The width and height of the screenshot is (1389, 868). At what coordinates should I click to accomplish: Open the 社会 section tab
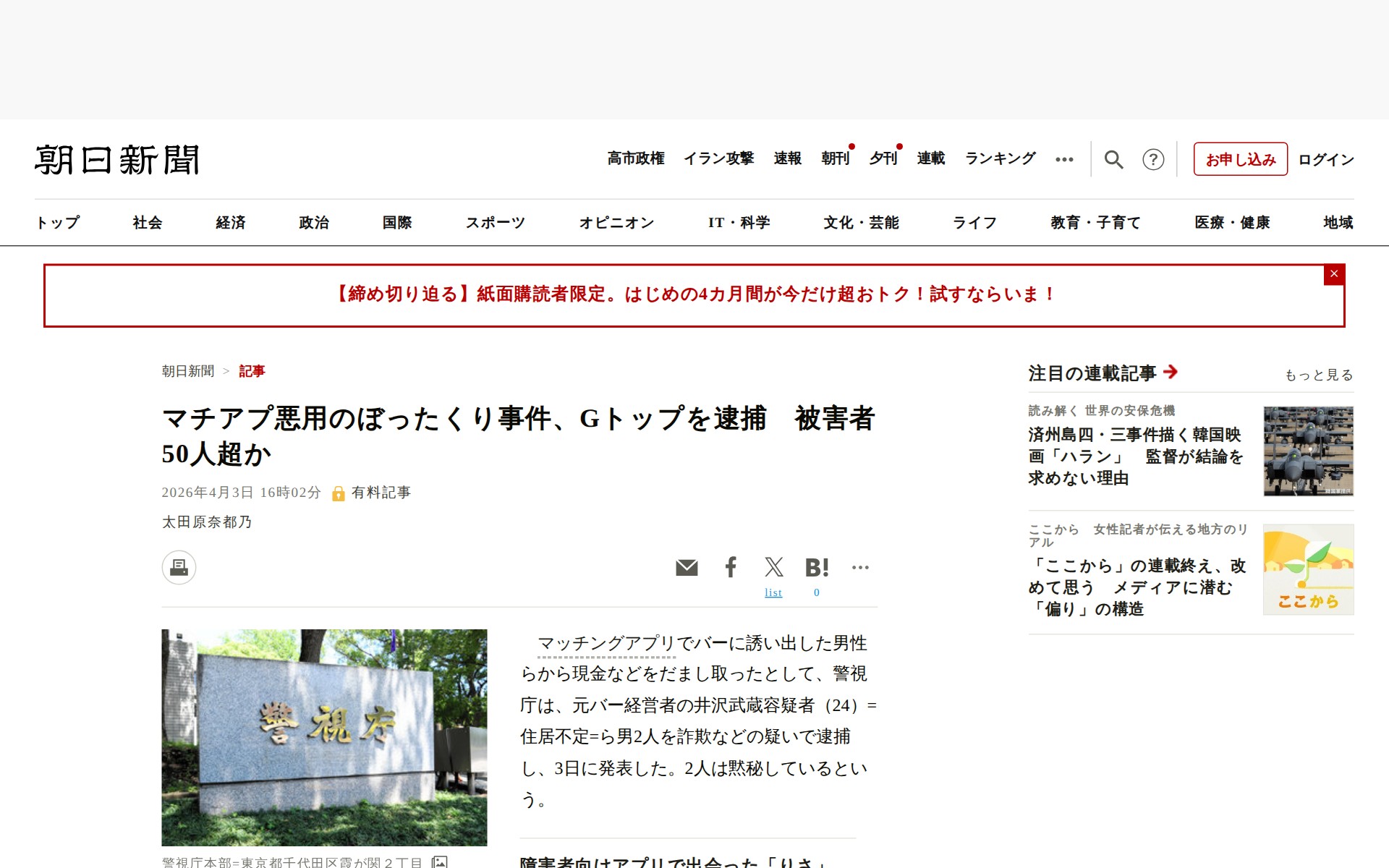pos(148,223)
